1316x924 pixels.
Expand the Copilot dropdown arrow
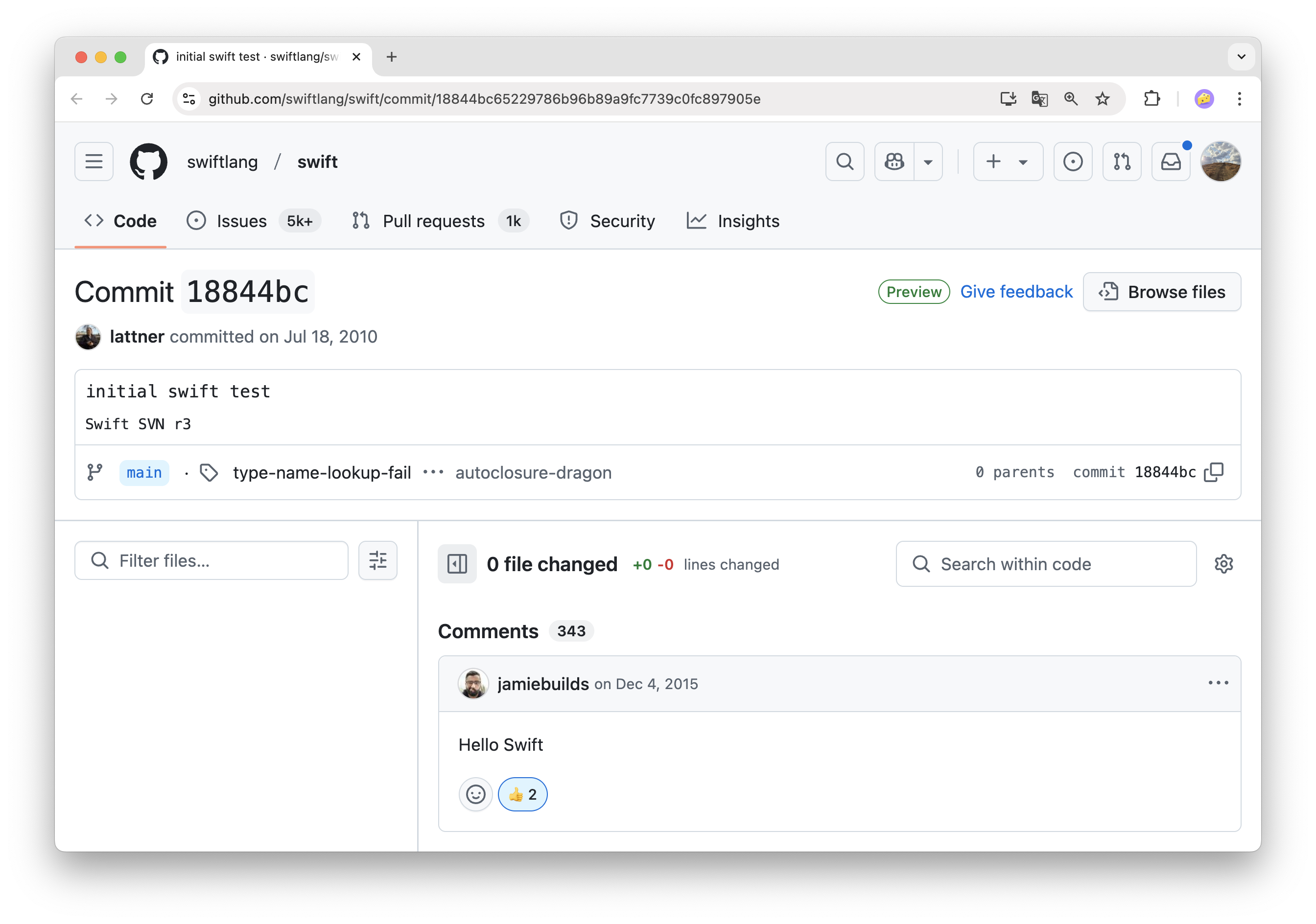(x=929, y=162)
